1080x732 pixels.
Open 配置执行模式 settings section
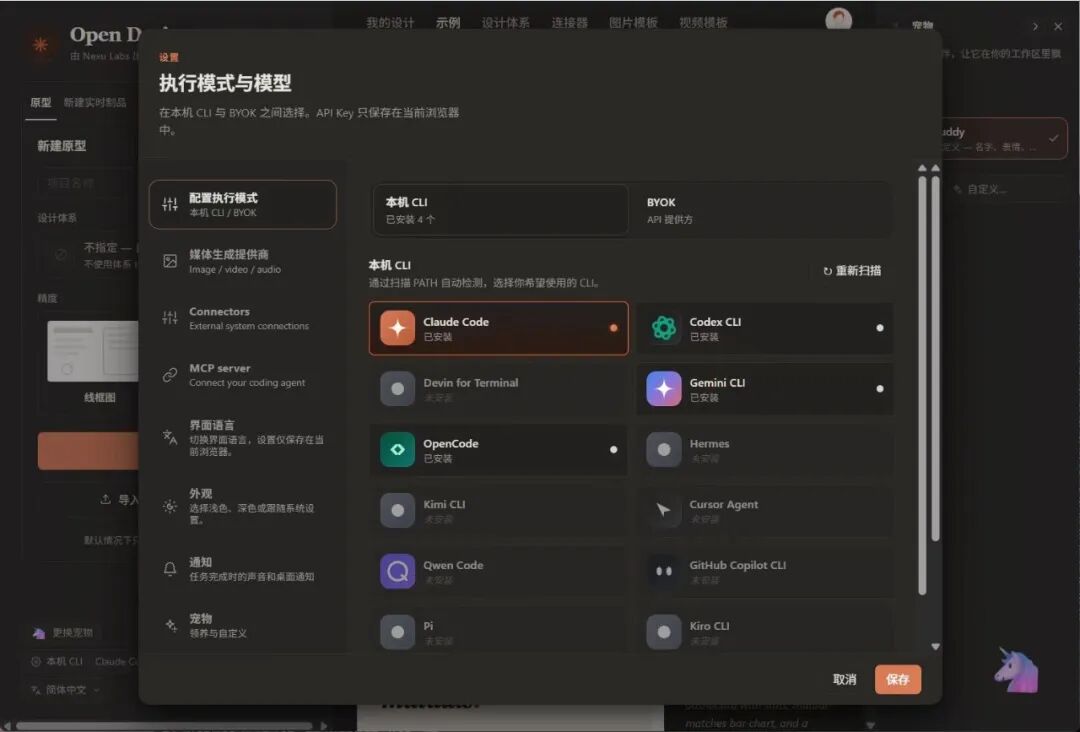pyautogui.click(x=242, y=205)
